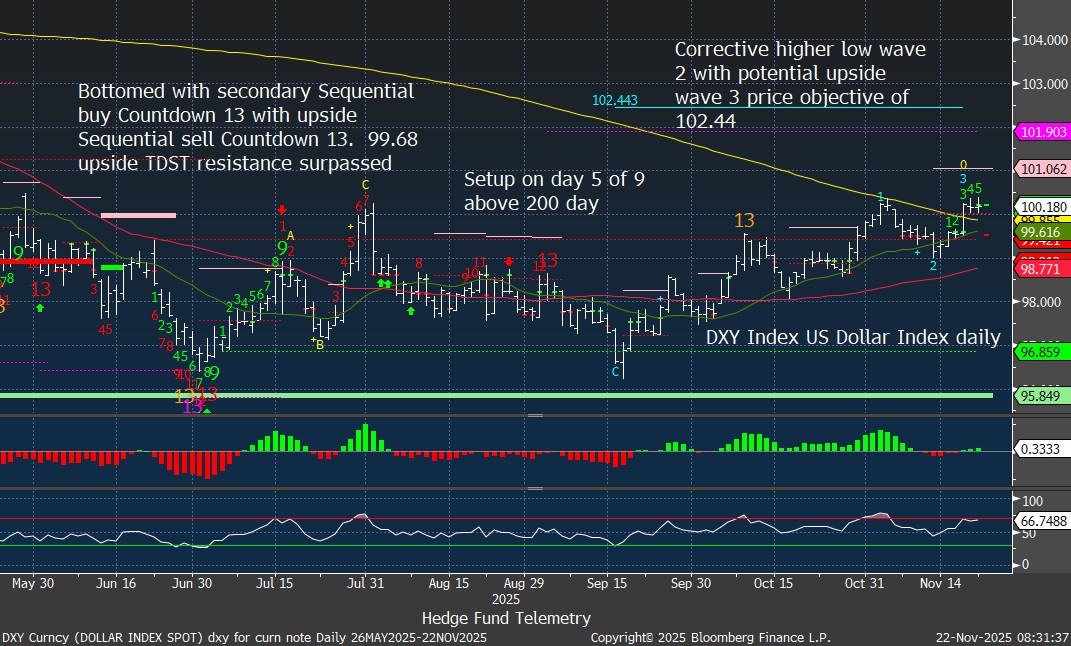Click the green 96.859 price tag
Screen dimensions: 1071x646
(1043, 353)
